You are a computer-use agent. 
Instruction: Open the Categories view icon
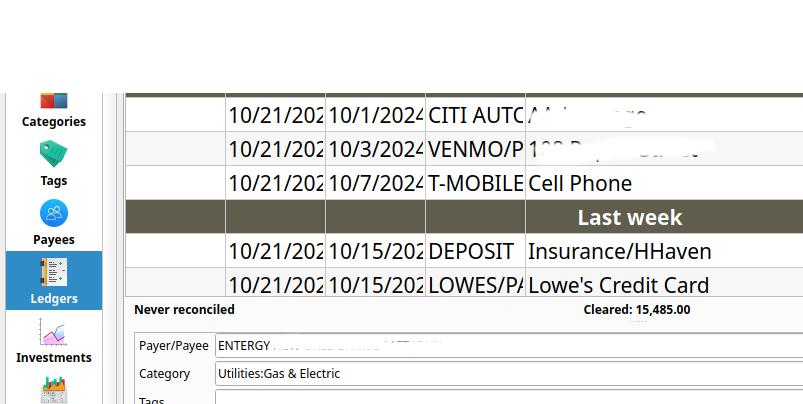click(54, 110)
